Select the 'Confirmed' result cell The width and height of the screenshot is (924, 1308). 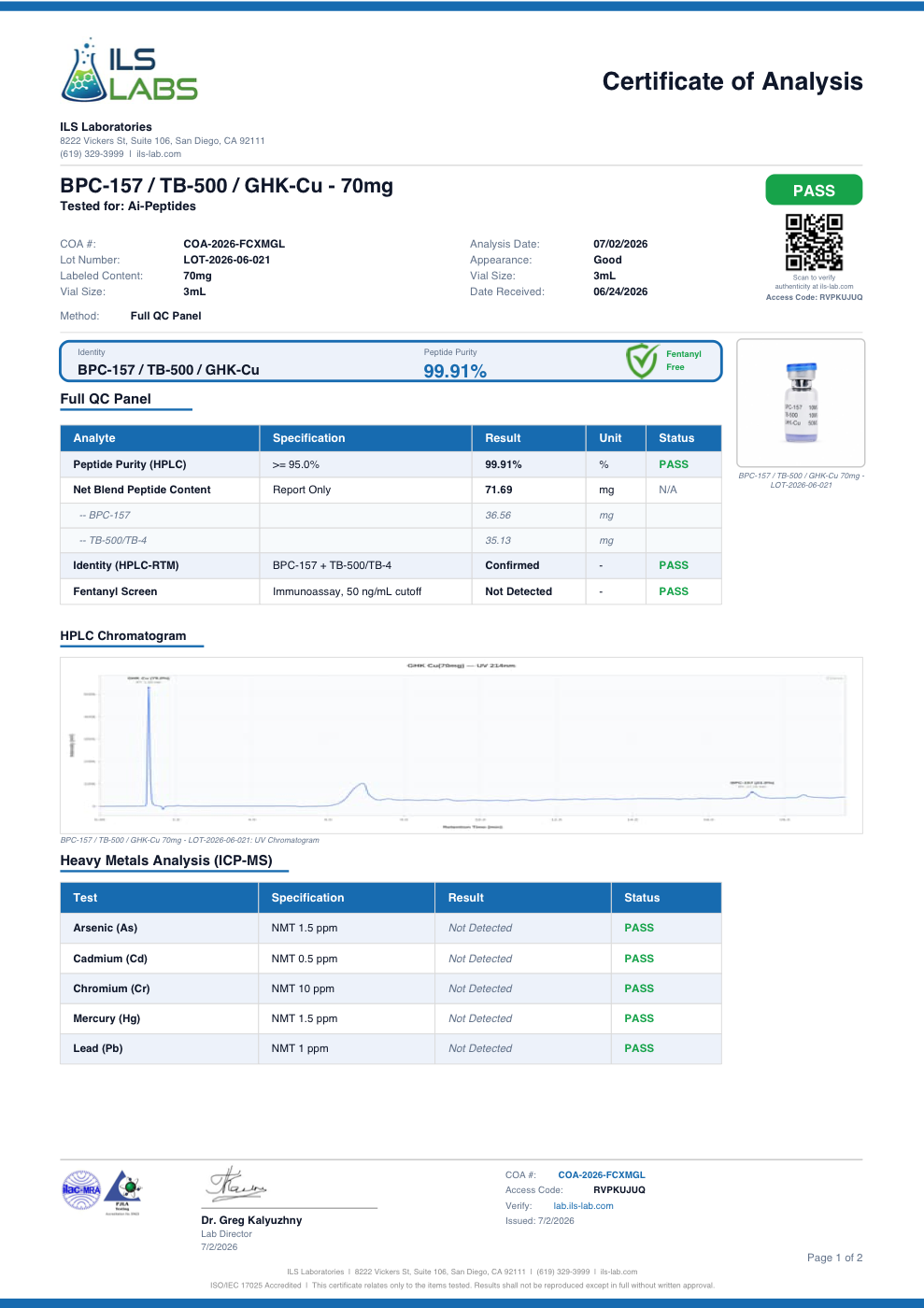click(x=512, y=565)
